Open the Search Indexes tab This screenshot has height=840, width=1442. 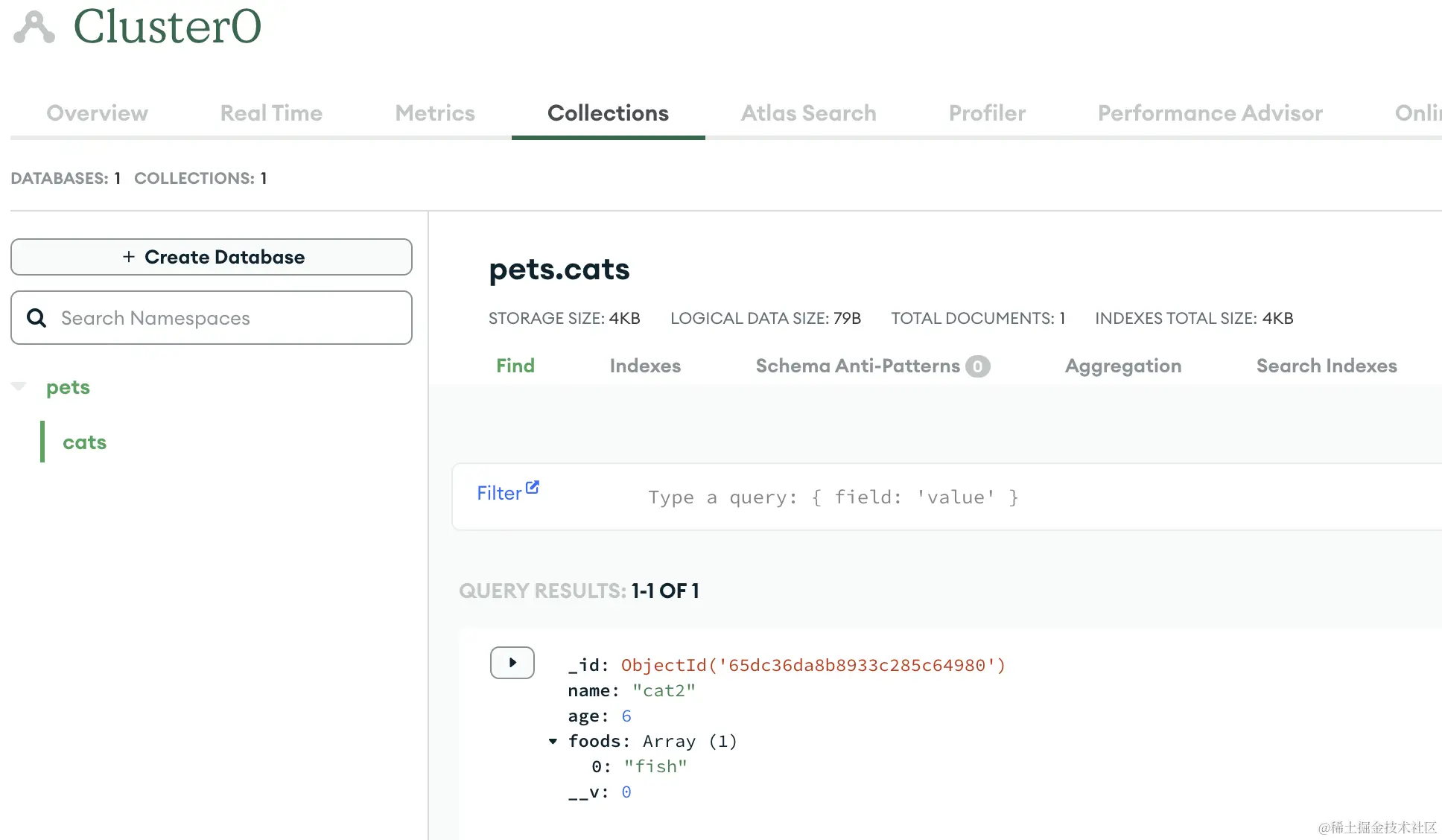[x=1326, y=366]
